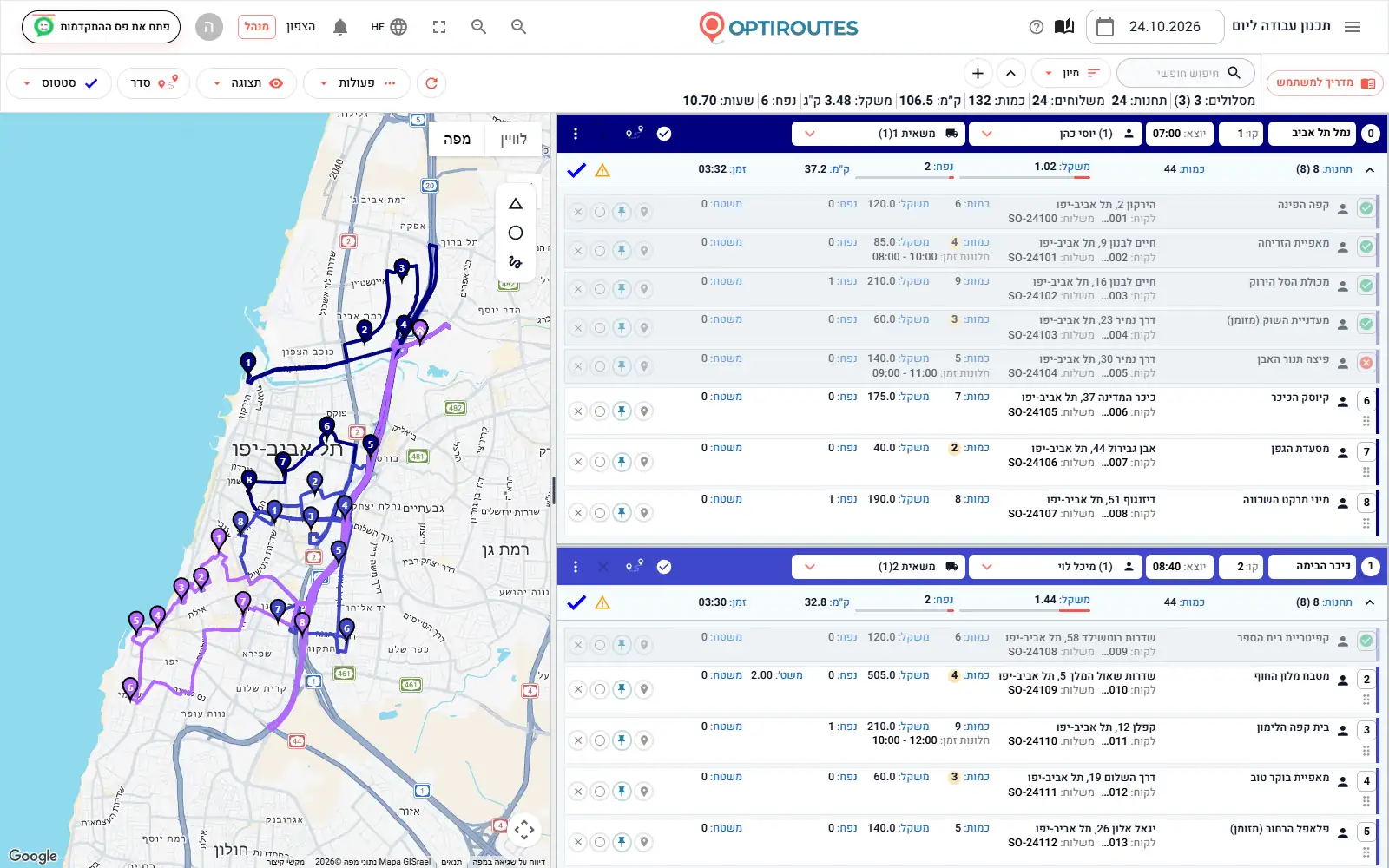Click route waypoints icon in route 1 header

click(635, 566)
